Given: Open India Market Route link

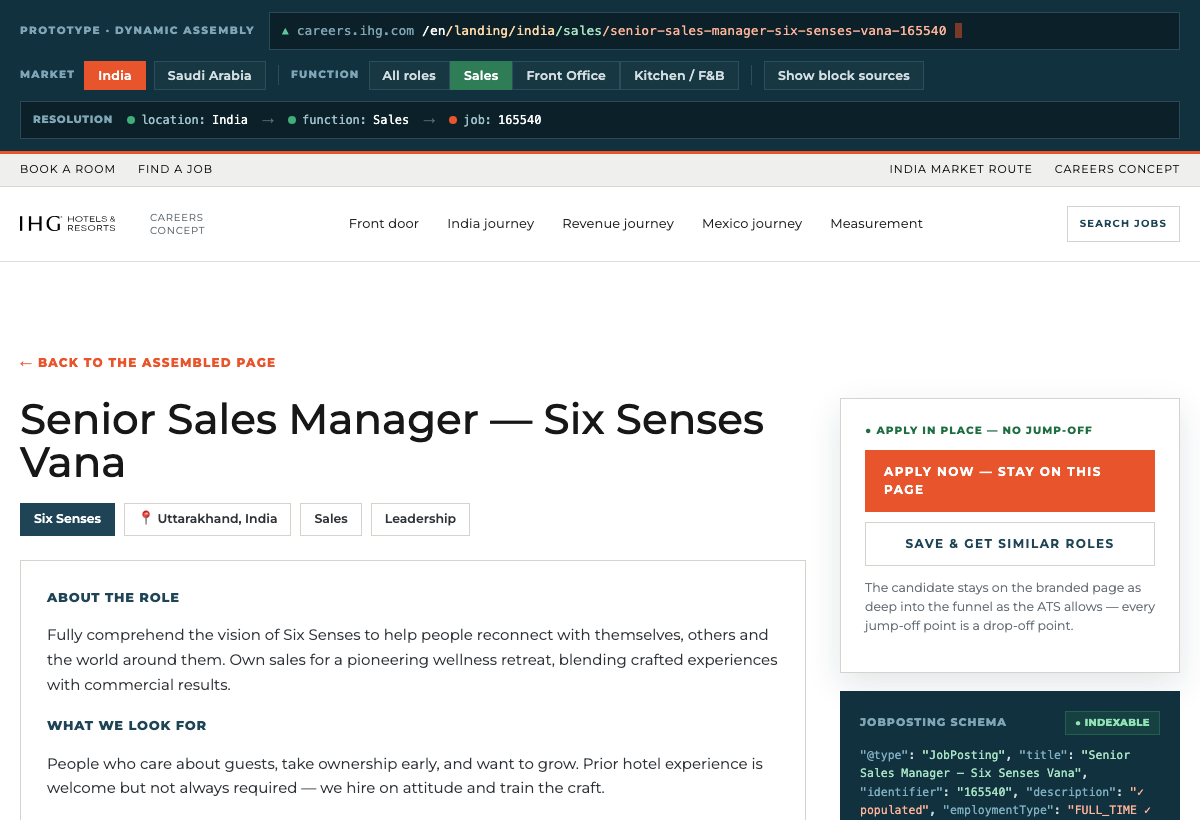Looking at the screenshot, I should point(961,169).
